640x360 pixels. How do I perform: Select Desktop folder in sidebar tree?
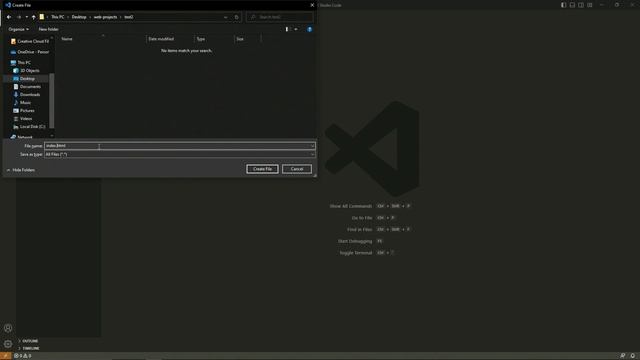[x=24, y=78]
